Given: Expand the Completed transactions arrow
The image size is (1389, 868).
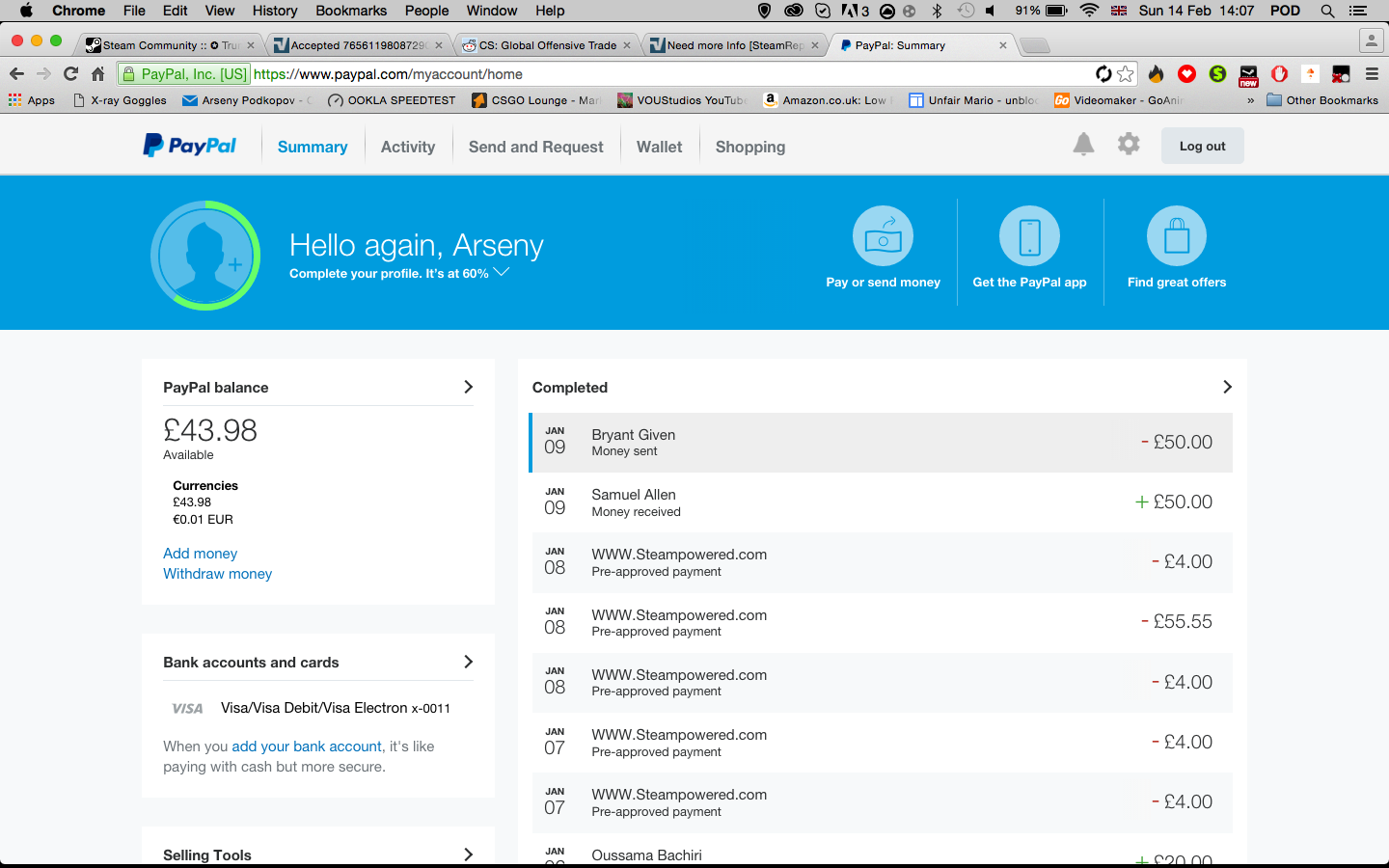Looking at the screenshot, I should pyautogui.click(x=1227, y=387).
